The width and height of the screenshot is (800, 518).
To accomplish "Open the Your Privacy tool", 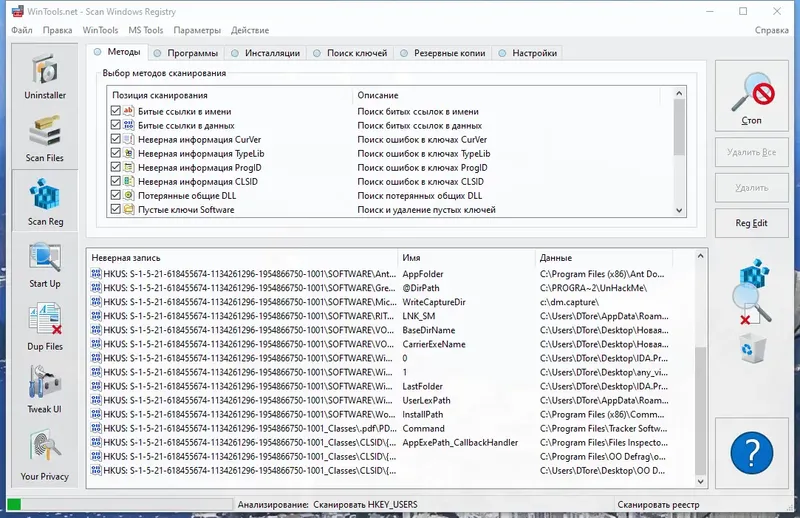I will click(x=45, y=455).
